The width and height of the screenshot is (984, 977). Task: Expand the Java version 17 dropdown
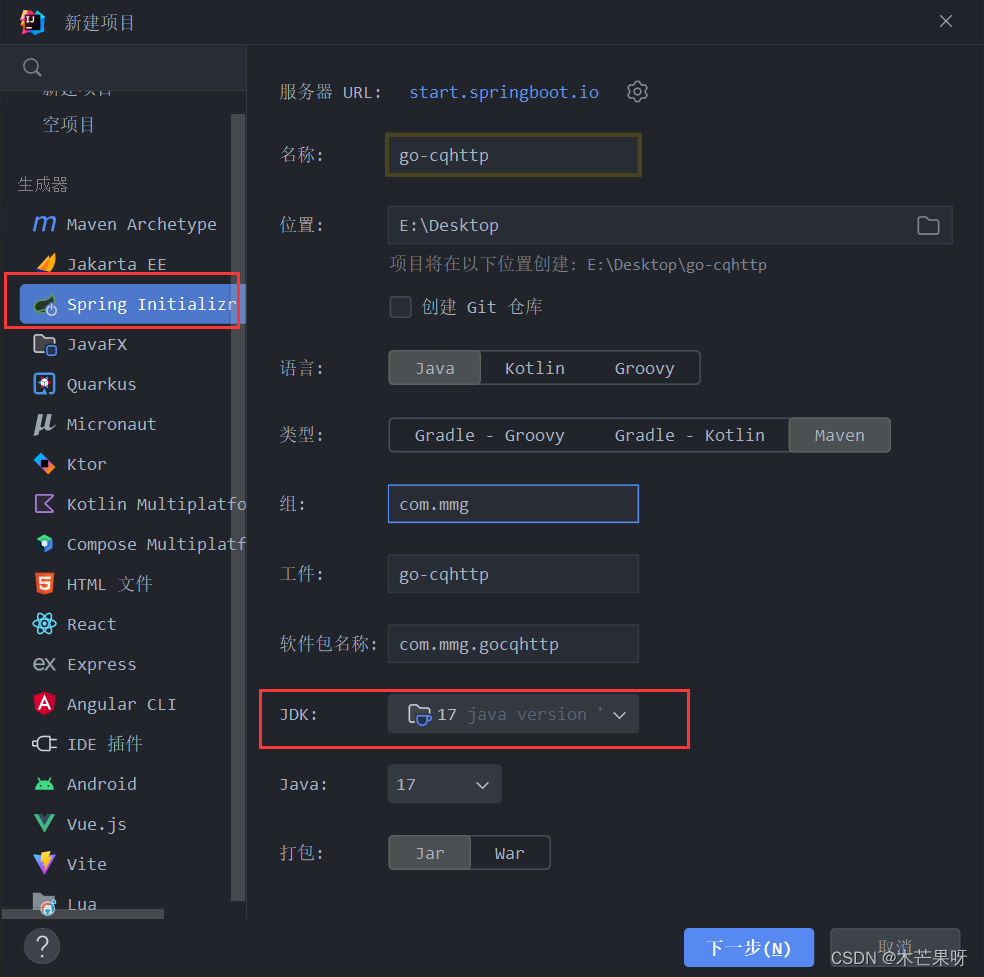pos(444,784)
